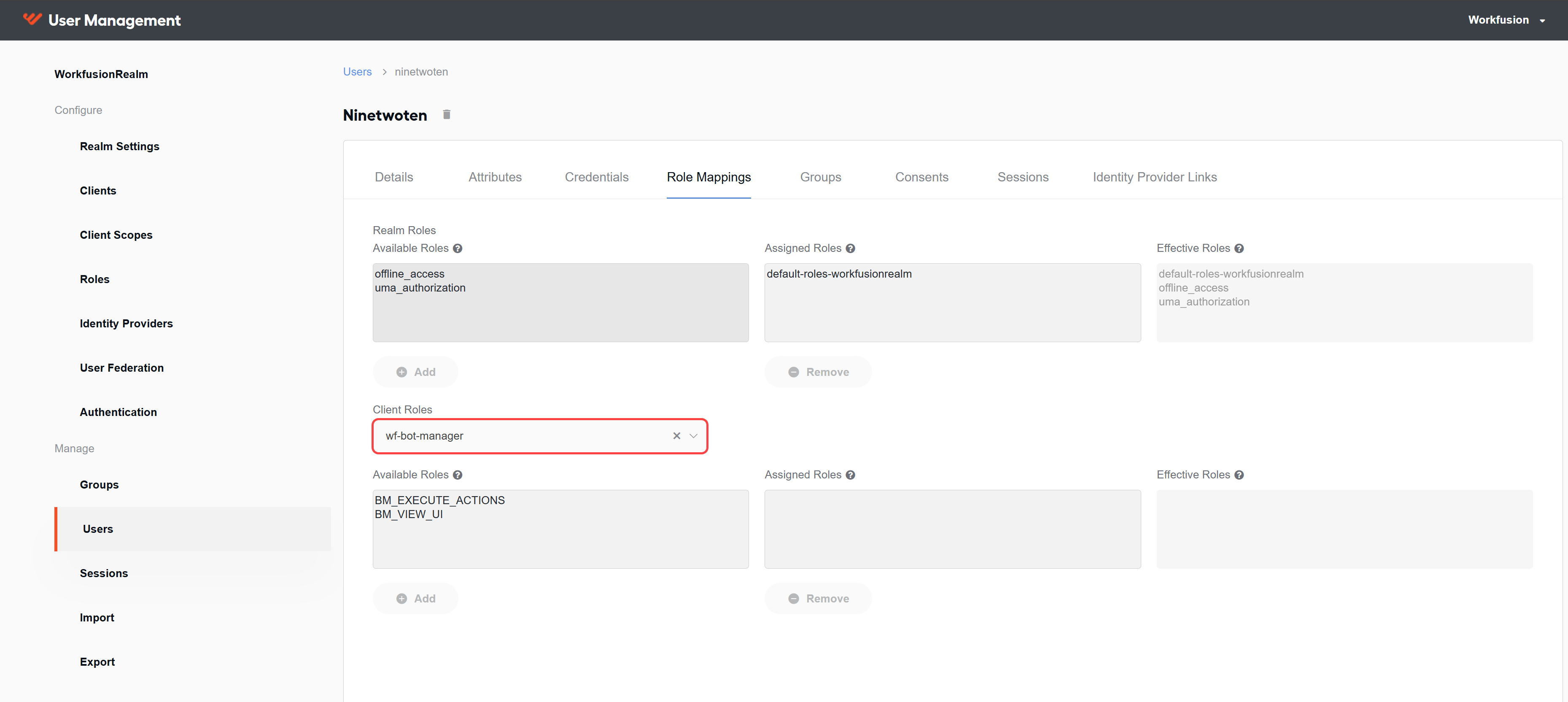Click inside empty Client Assigned Roles list
The image size is (1568, 702).
(953, 529)
